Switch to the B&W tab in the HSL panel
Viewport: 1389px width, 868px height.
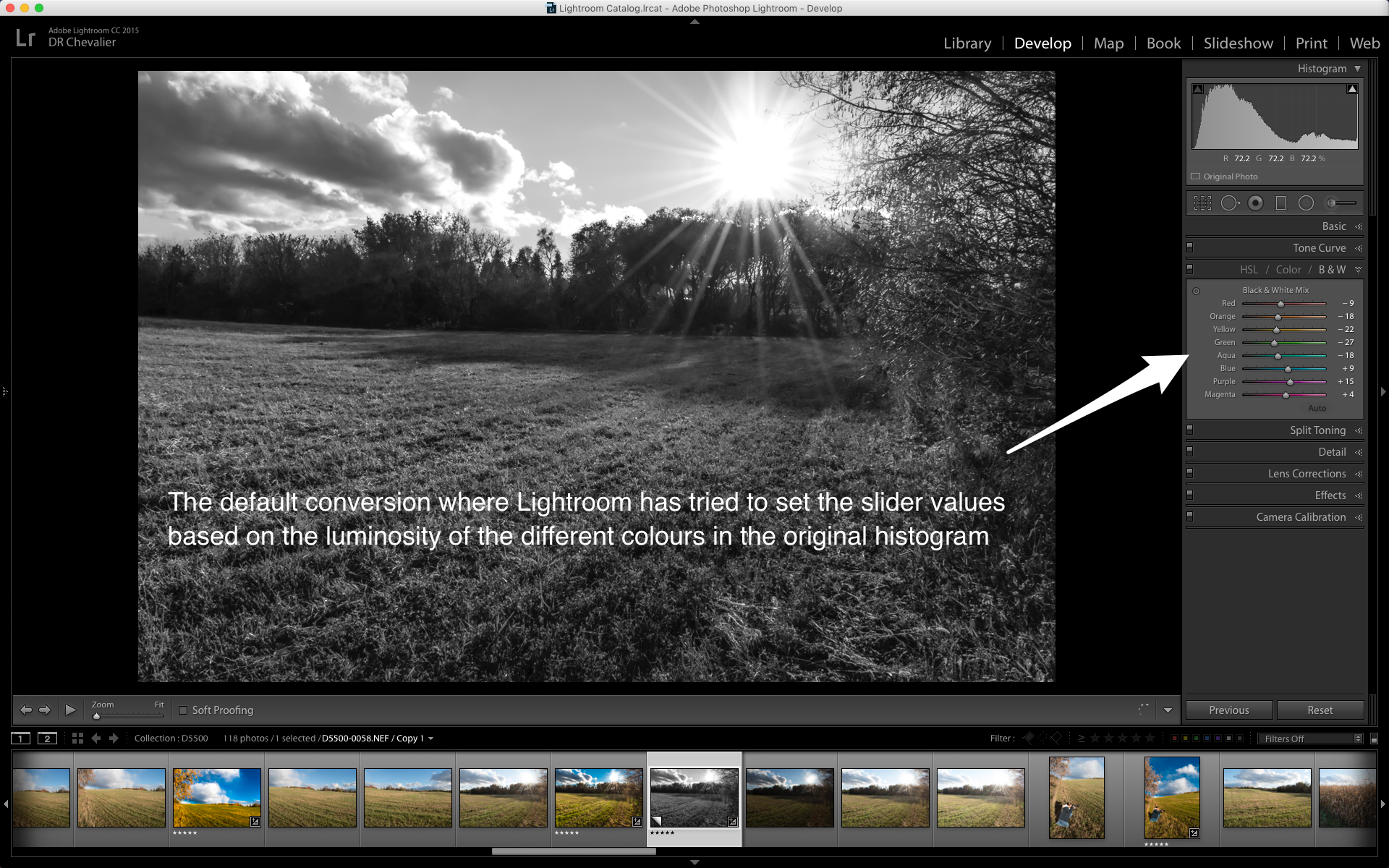click(1332, 269)
